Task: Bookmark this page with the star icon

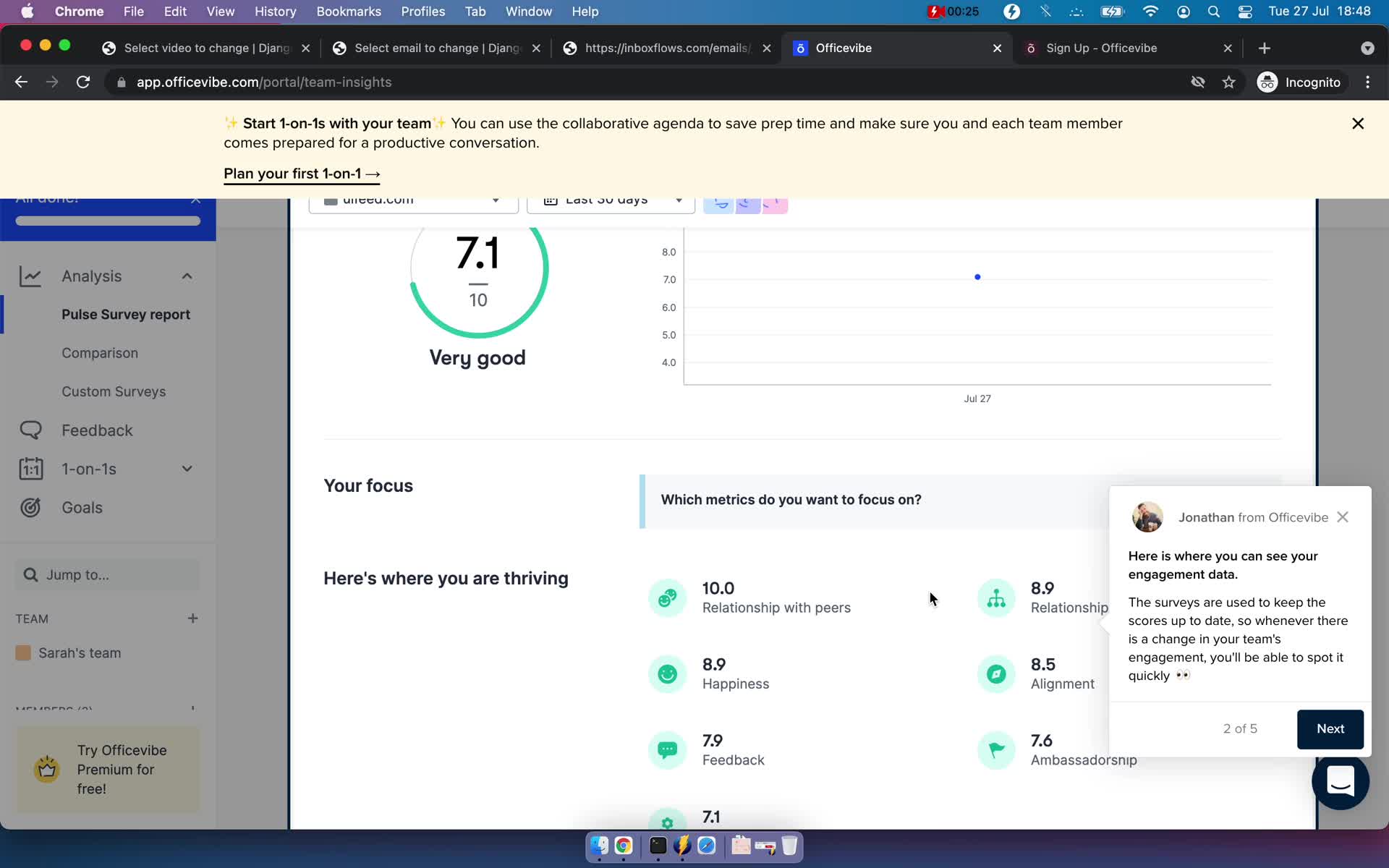Action: click(x=1228, y=82)
